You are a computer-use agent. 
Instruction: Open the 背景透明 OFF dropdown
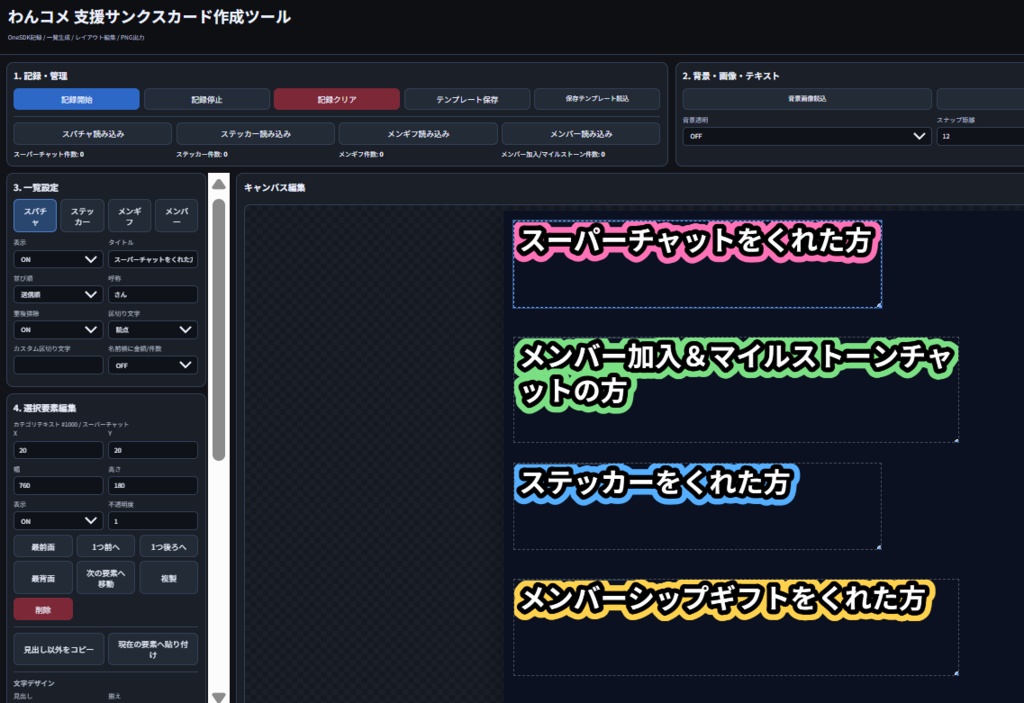click(807, 136)
